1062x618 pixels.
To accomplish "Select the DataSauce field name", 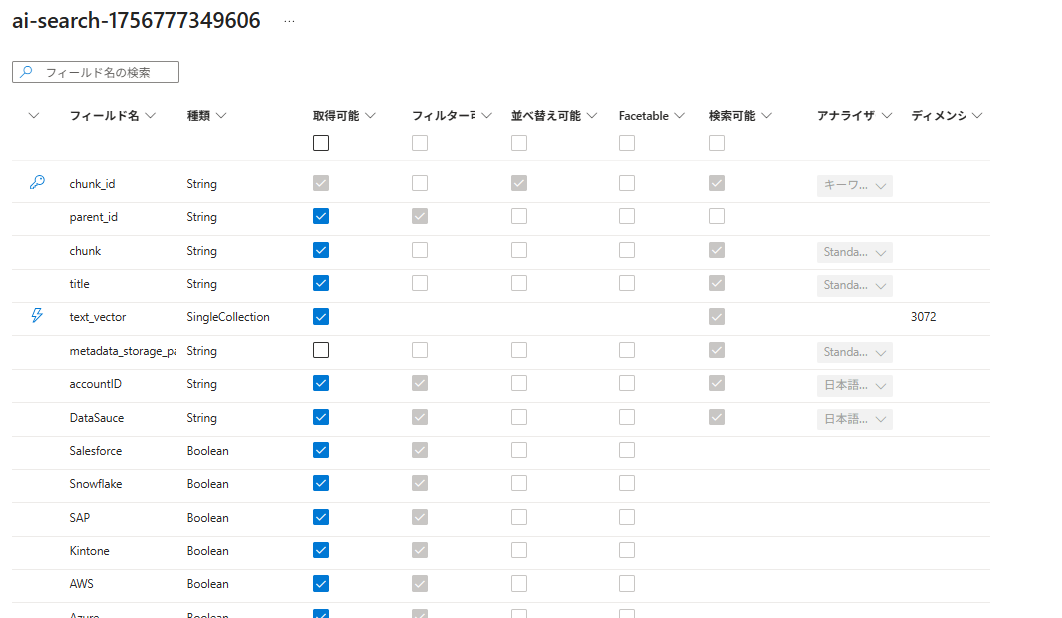I will click(x=97, y=418).
